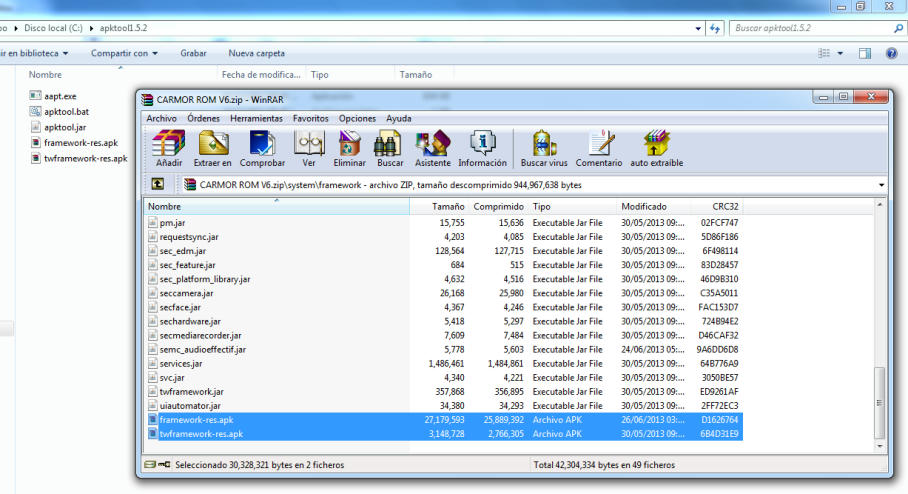
Task: Show archive Información icon
Action: [482, 148]
